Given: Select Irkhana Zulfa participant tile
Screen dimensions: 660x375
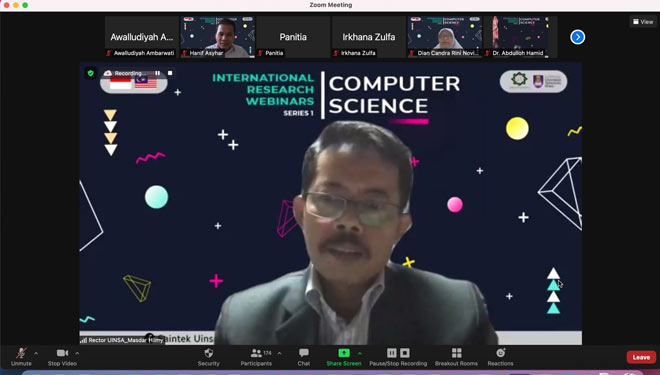Looking at the screenshot, I should click(369, 37).
